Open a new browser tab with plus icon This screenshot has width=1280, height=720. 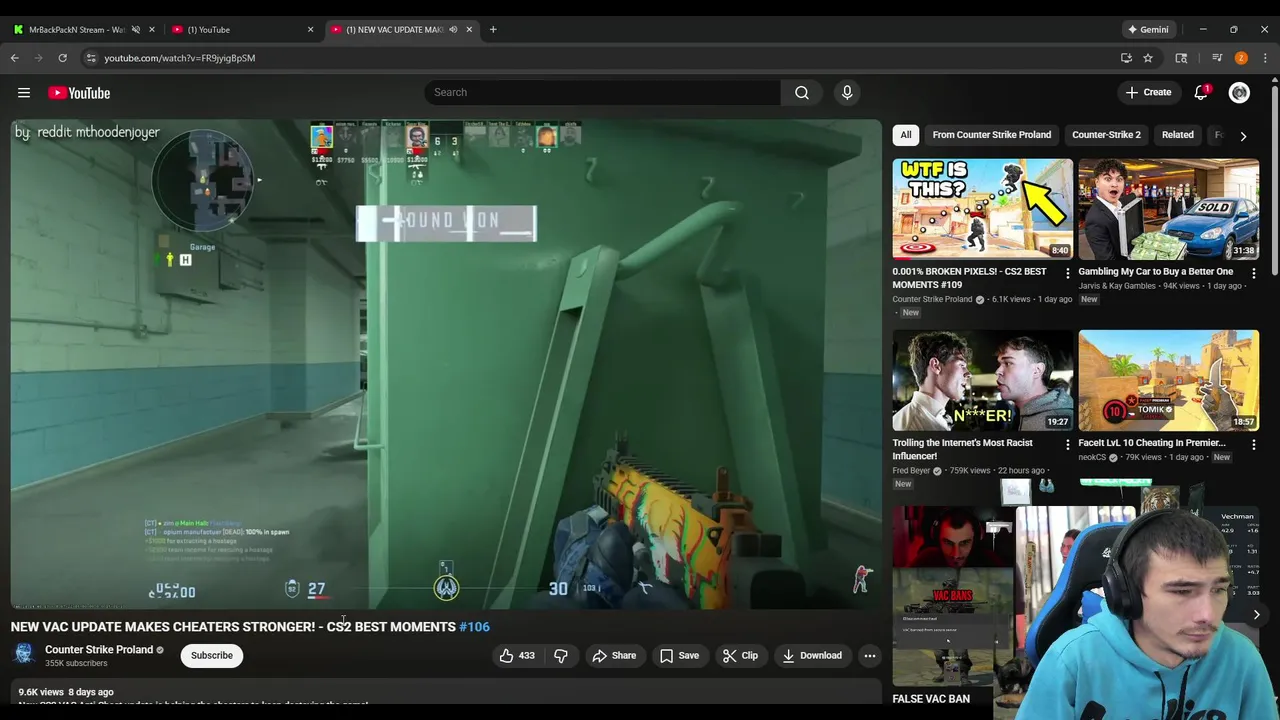coord(493,30)
